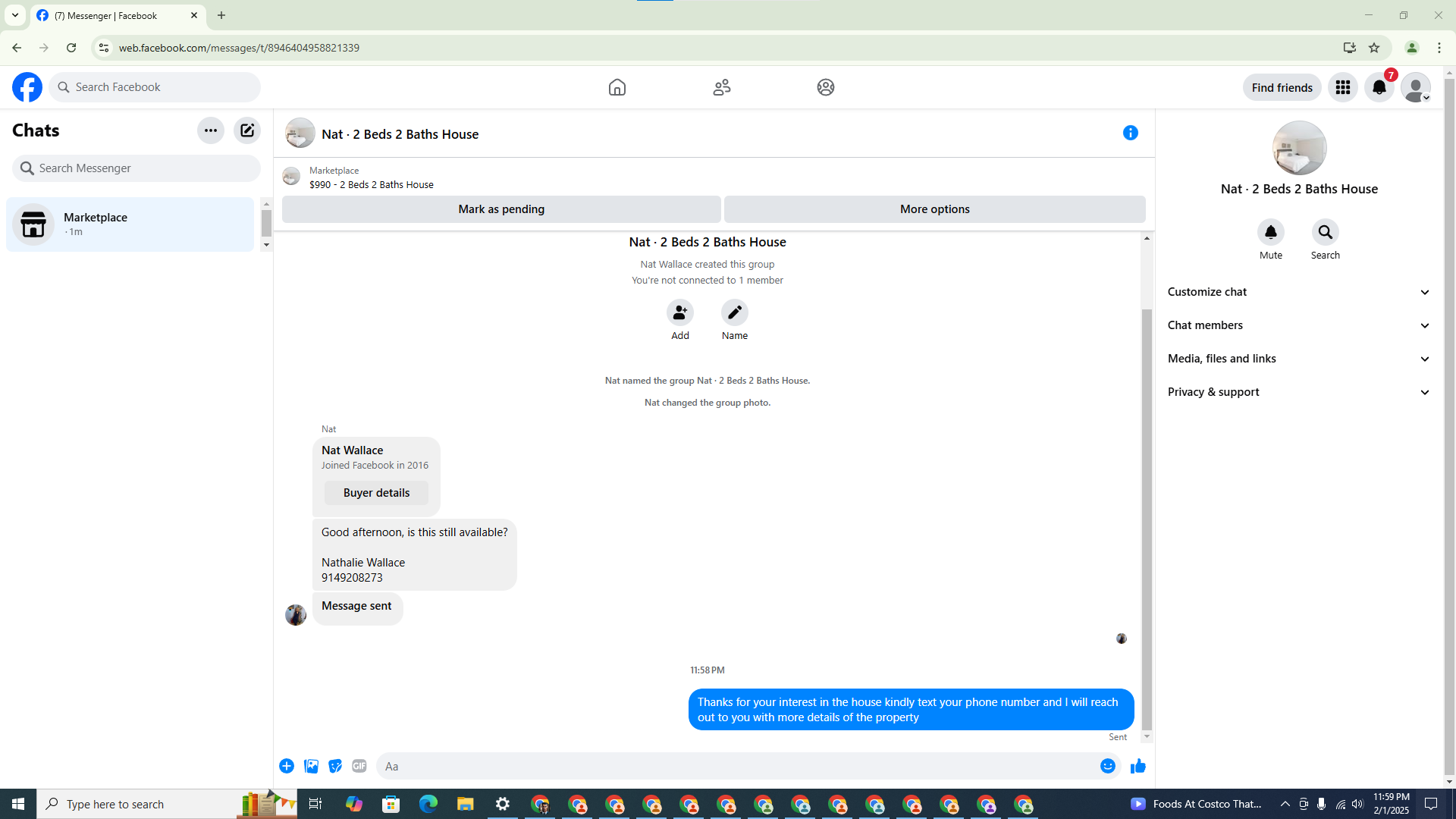Image resolution: width=1456 pixels, height=819 pixels.
Task: Click the attach photo file icon
Action: 311,767
